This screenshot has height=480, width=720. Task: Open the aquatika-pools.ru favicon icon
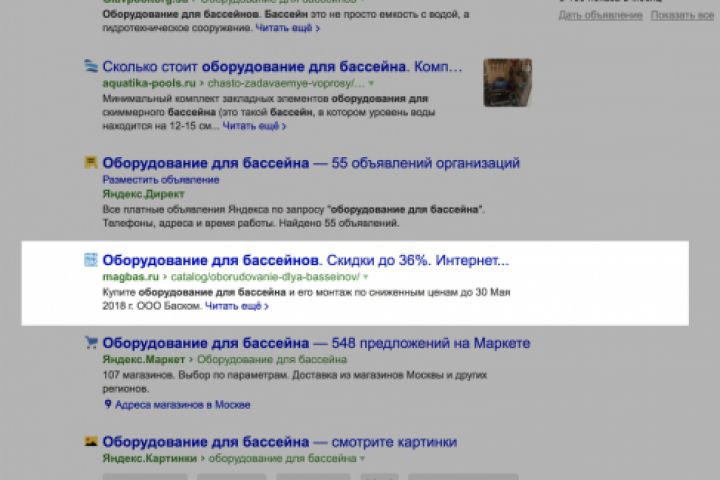(91, 66)
